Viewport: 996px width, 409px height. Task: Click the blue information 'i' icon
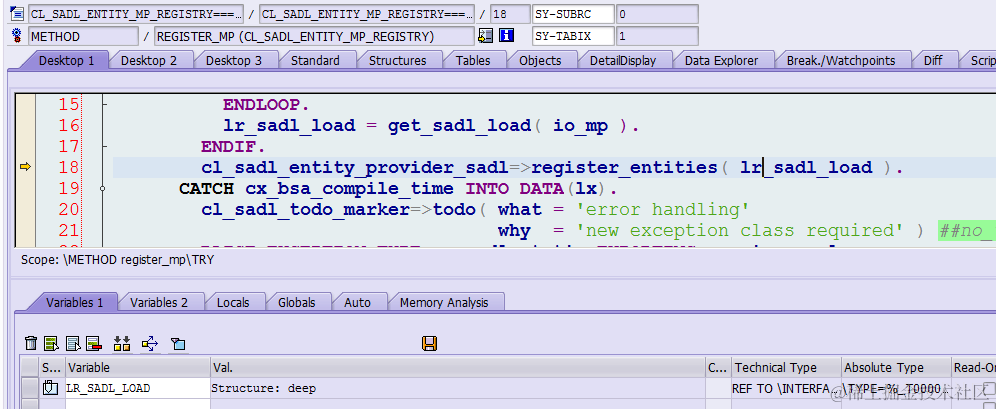click(x=506, y=36)
